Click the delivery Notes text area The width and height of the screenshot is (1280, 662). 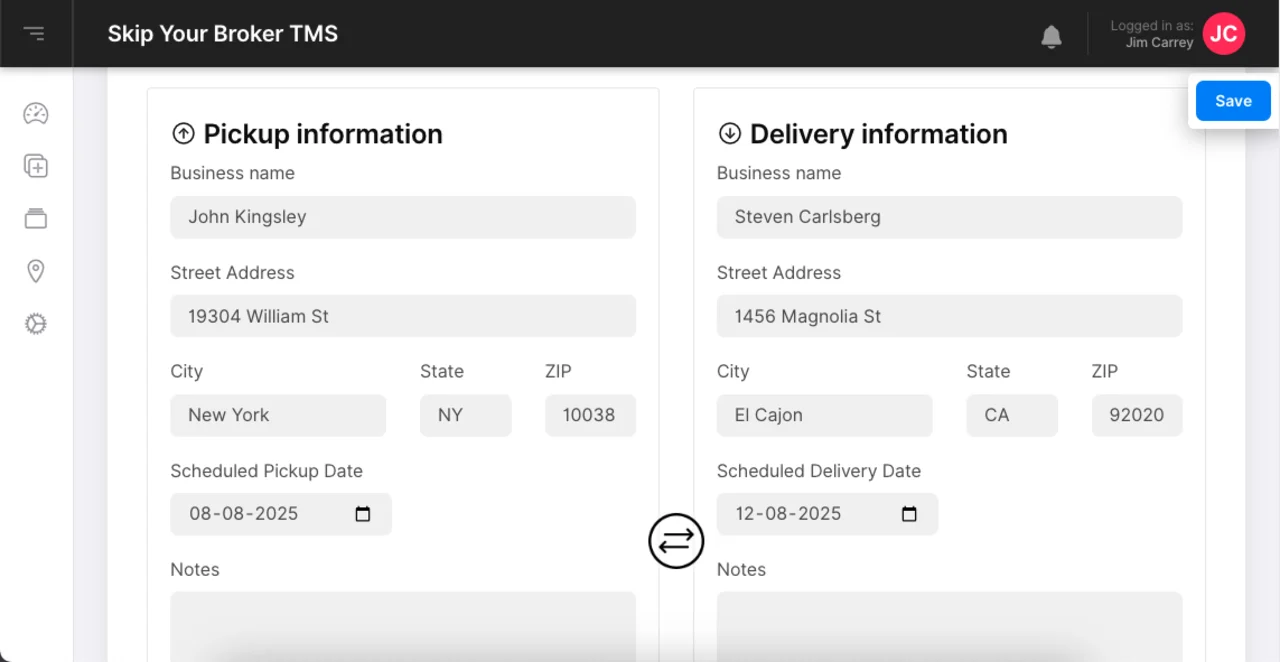pyautogui.click(x=948, y=625)
